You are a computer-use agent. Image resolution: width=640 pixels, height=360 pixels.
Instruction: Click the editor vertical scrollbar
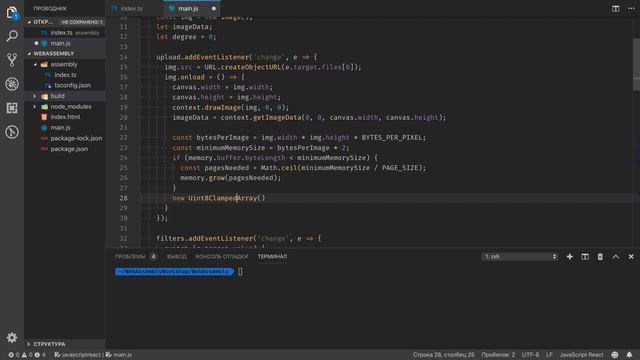tap(636, 64)
